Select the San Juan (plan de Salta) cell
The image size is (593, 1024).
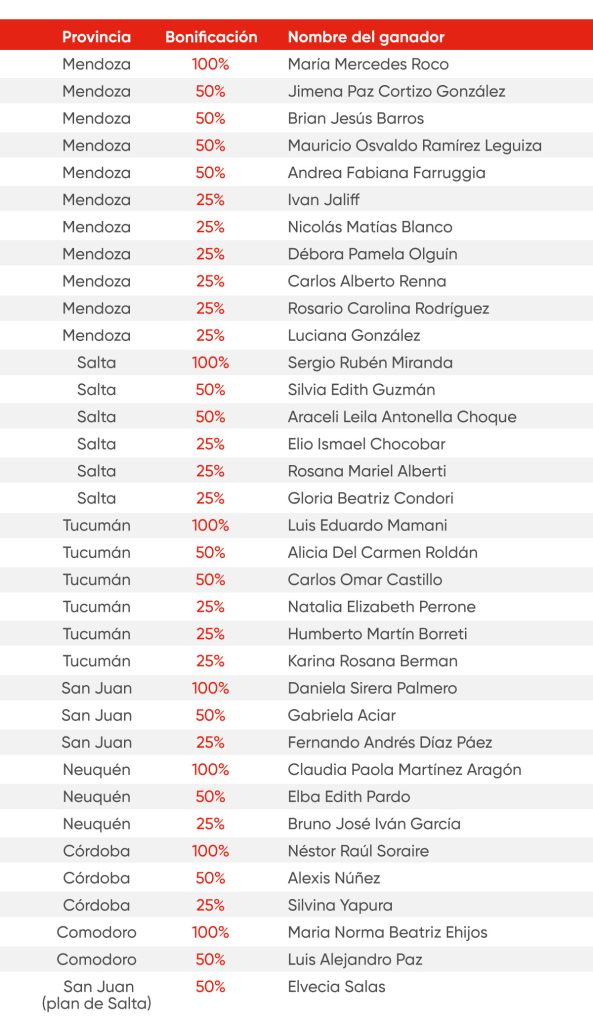(97, 995)
